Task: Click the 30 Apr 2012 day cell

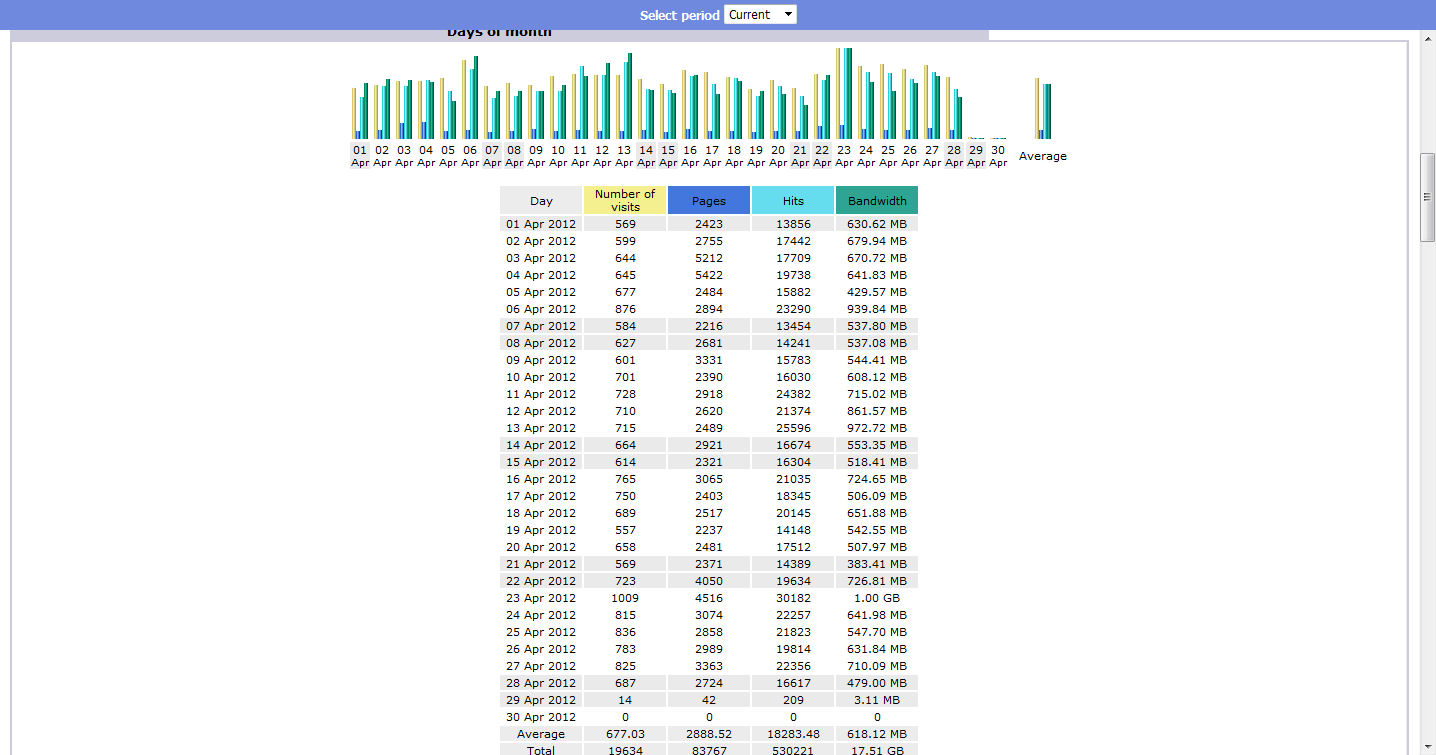Action: tap(541, 717)
